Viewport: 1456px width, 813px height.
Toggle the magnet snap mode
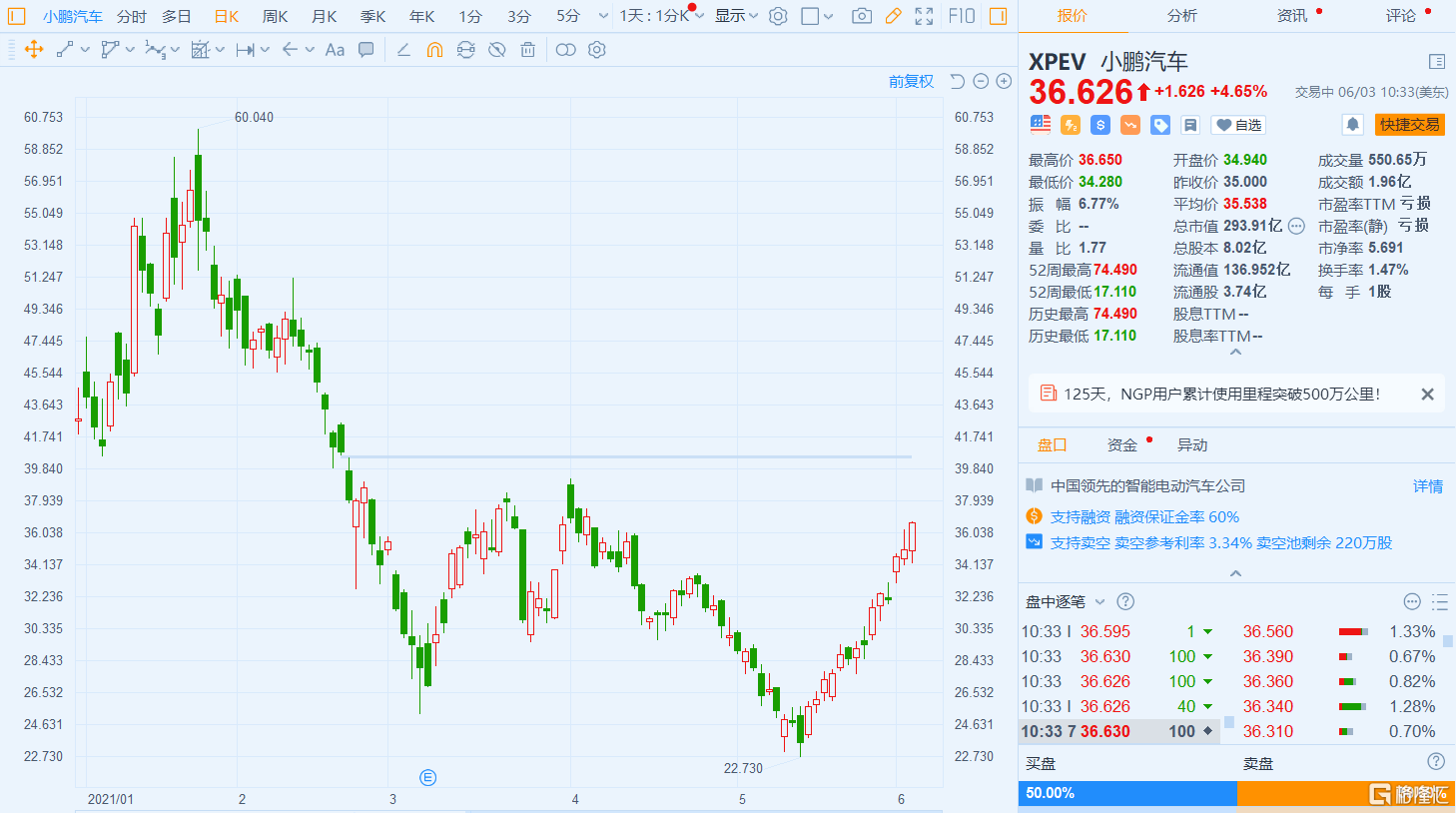(434, 50)
